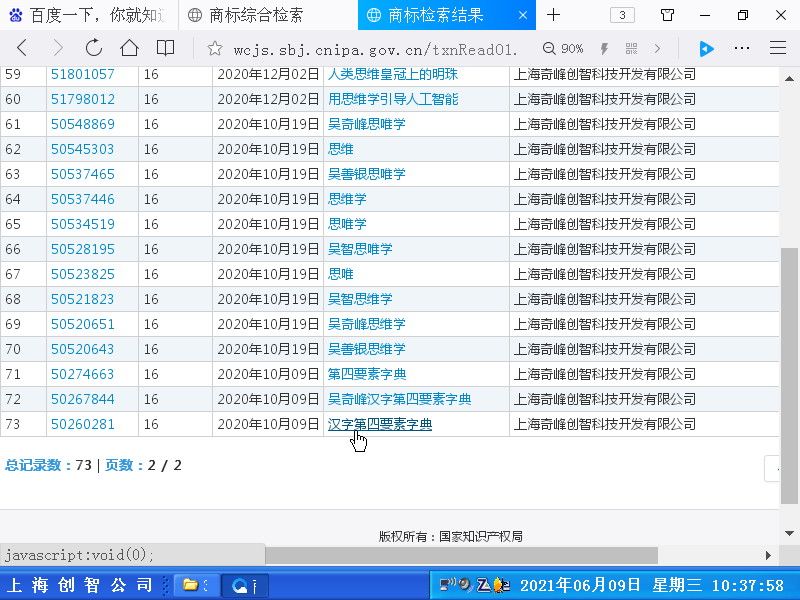Screen dimensions: 800x600
Task: Open a new tab with plus button
Action: 553,15
